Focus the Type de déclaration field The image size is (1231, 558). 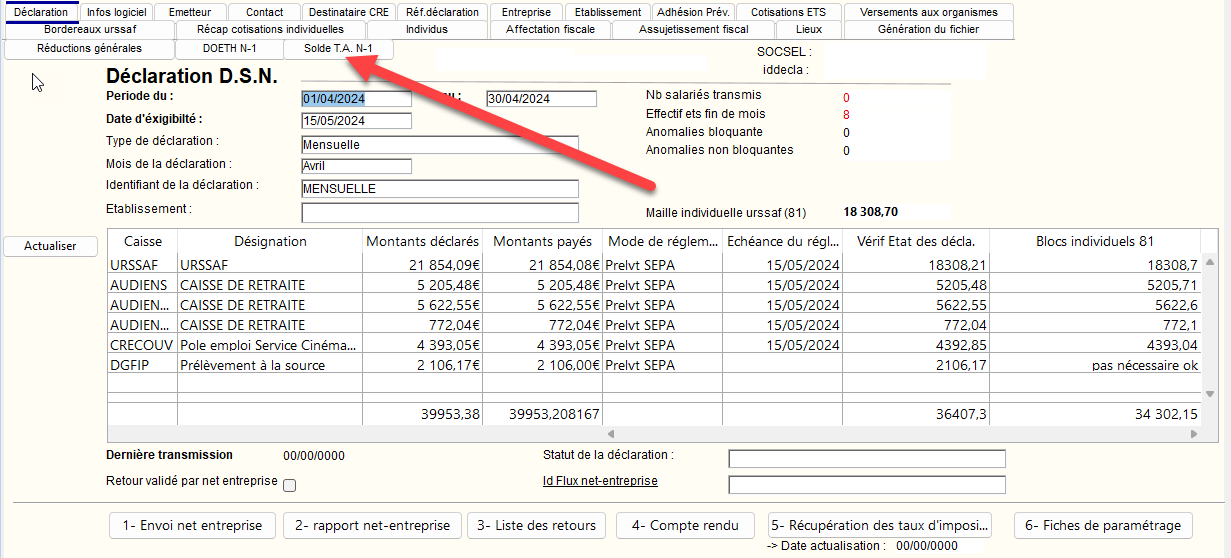coord(440,144)
